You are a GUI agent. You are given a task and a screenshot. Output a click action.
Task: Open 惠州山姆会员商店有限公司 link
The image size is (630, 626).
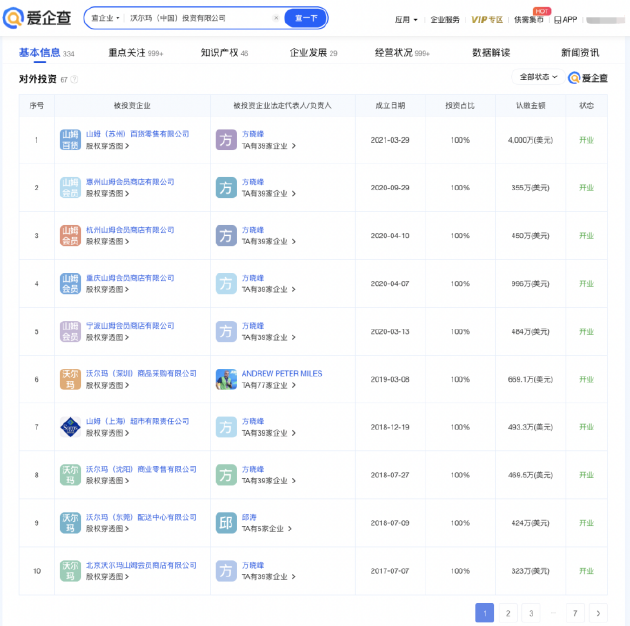click(x=130, y=182)
